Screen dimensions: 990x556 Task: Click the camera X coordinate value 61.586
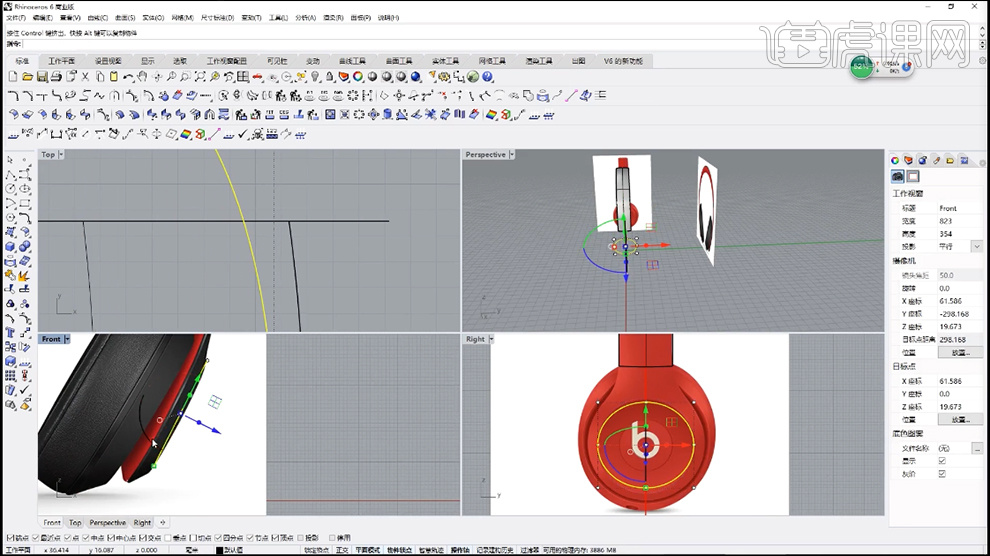(950, 301)
